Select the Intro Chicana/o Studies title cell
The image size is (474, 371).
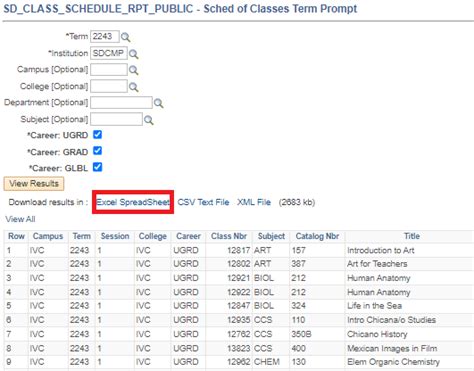click(x=391, y=320)
